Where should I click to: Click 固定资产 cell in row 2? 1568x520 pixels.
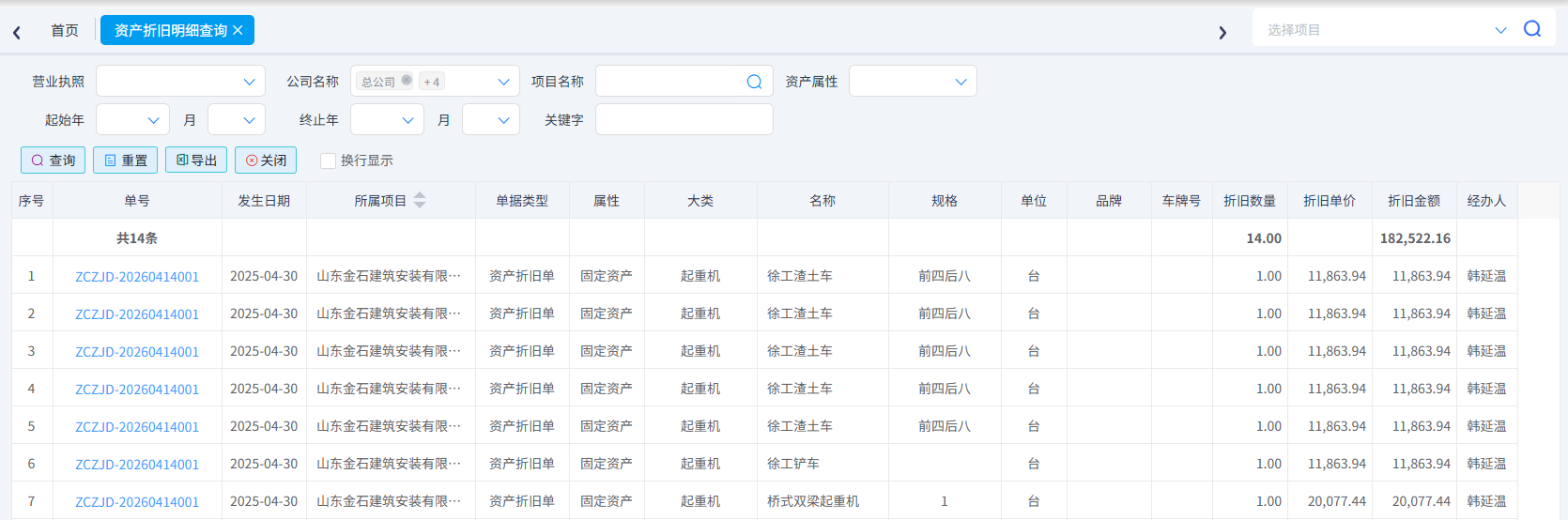pyautogui.click(x=607, y=314)
